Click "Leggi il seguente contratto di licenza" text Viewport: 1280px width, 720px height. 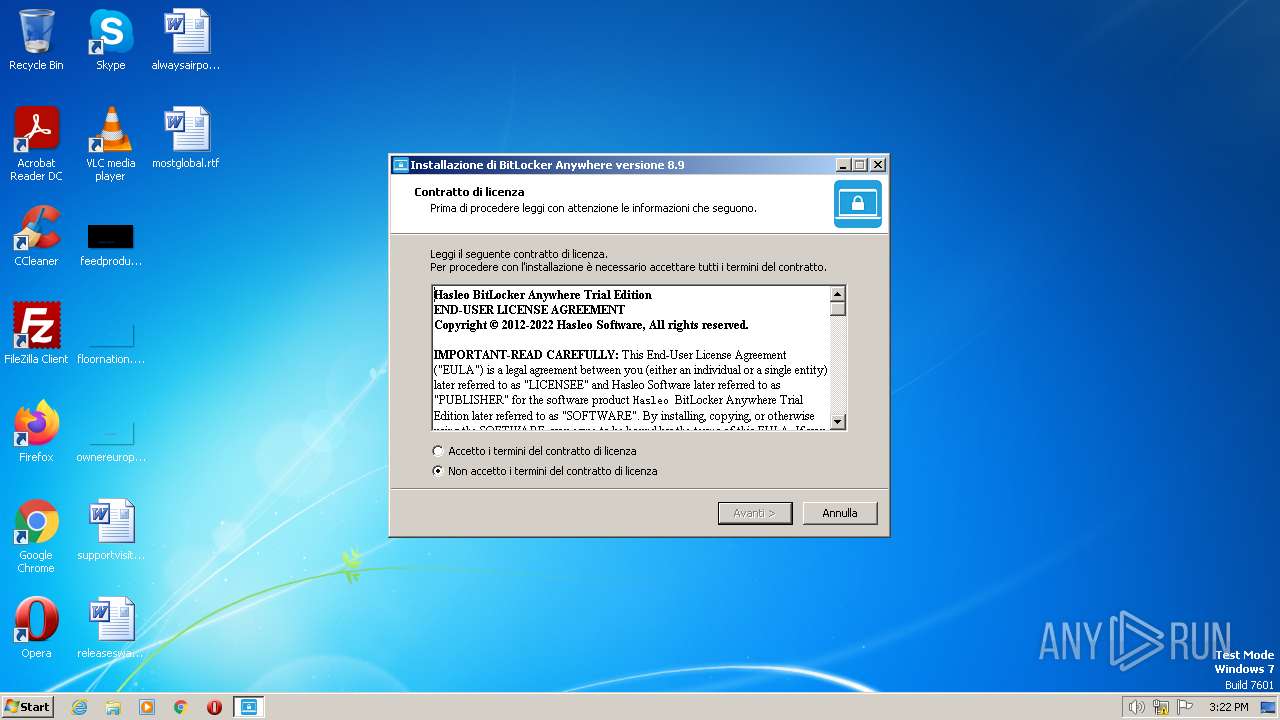[519, 254]
